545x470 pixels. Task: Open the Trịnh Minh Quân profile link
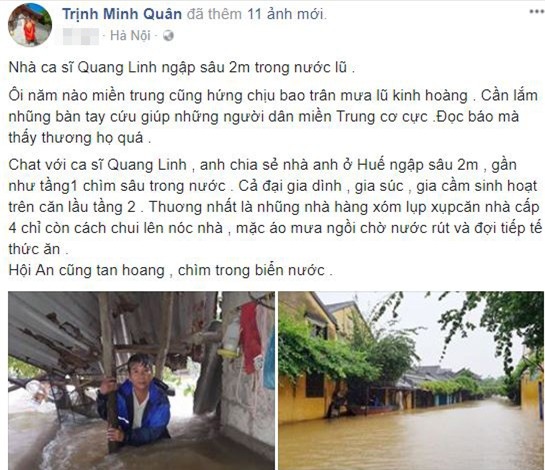122,14
